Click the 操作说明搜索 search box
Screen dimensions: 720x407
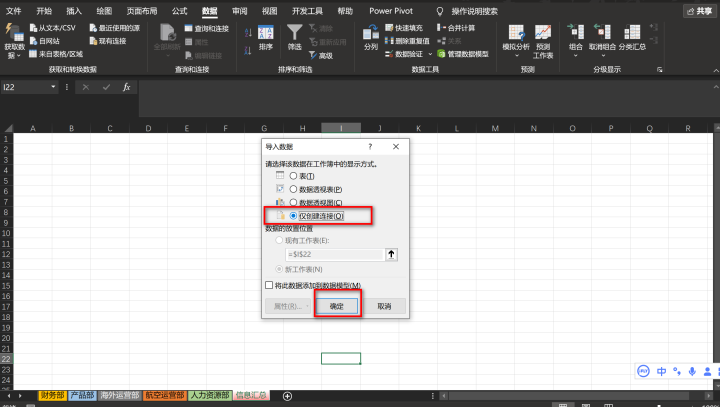coord(474,11)
